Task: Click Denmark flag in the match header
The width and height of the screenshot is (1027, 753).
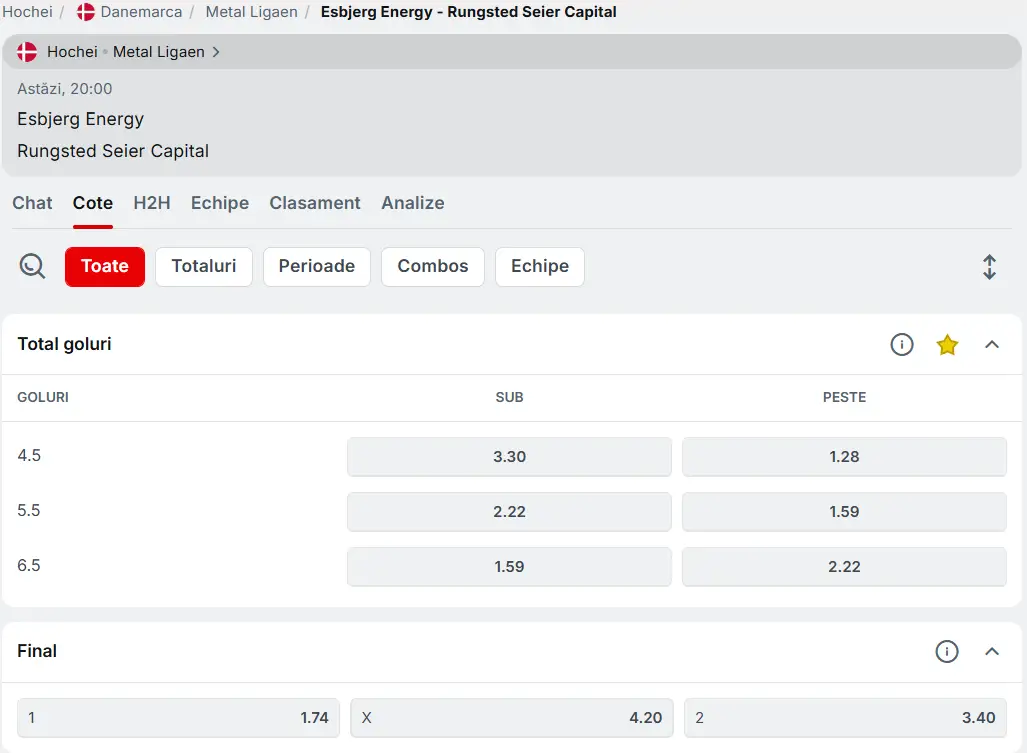Action: [27, 52]
